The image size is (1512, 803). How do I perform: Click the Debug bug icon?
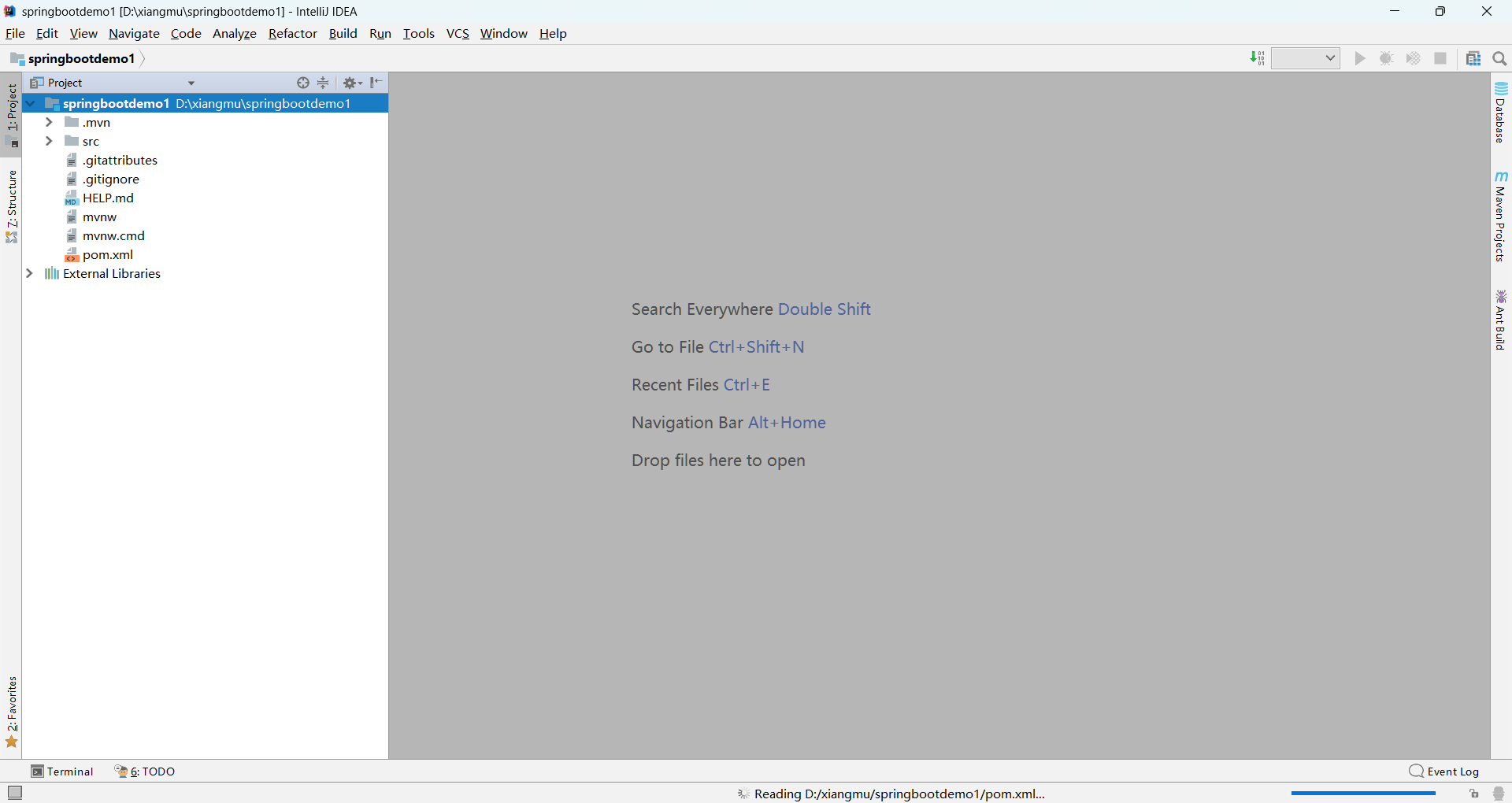coord(1387,58)
